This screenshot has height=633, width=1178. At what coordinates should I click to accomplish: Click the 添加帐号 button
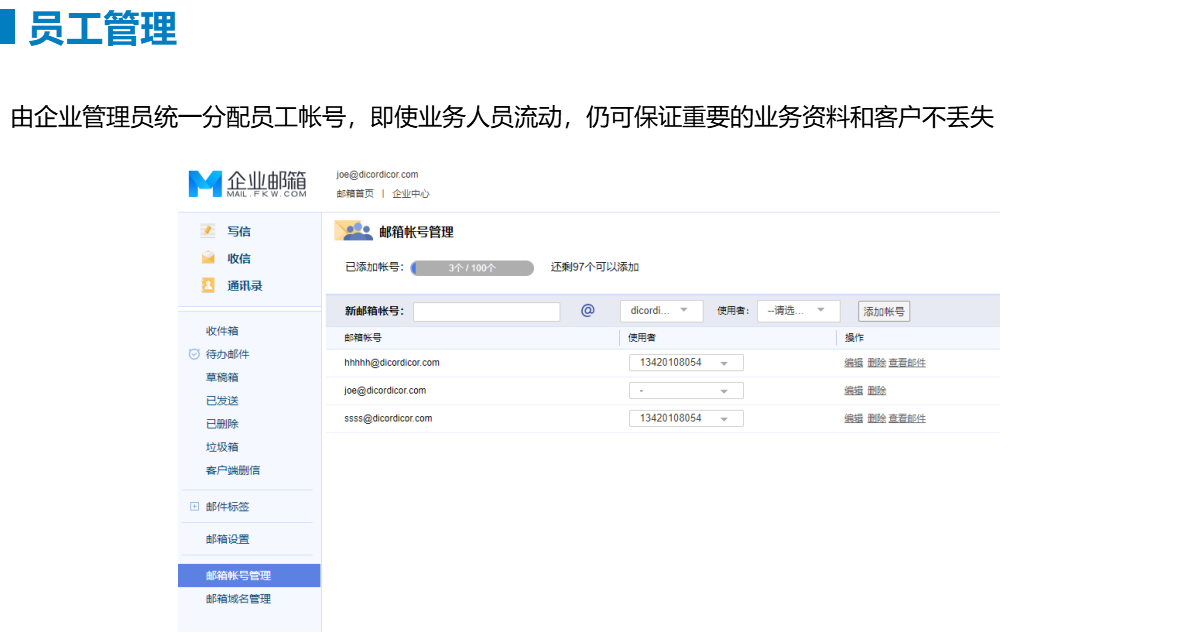click(884, 312)
